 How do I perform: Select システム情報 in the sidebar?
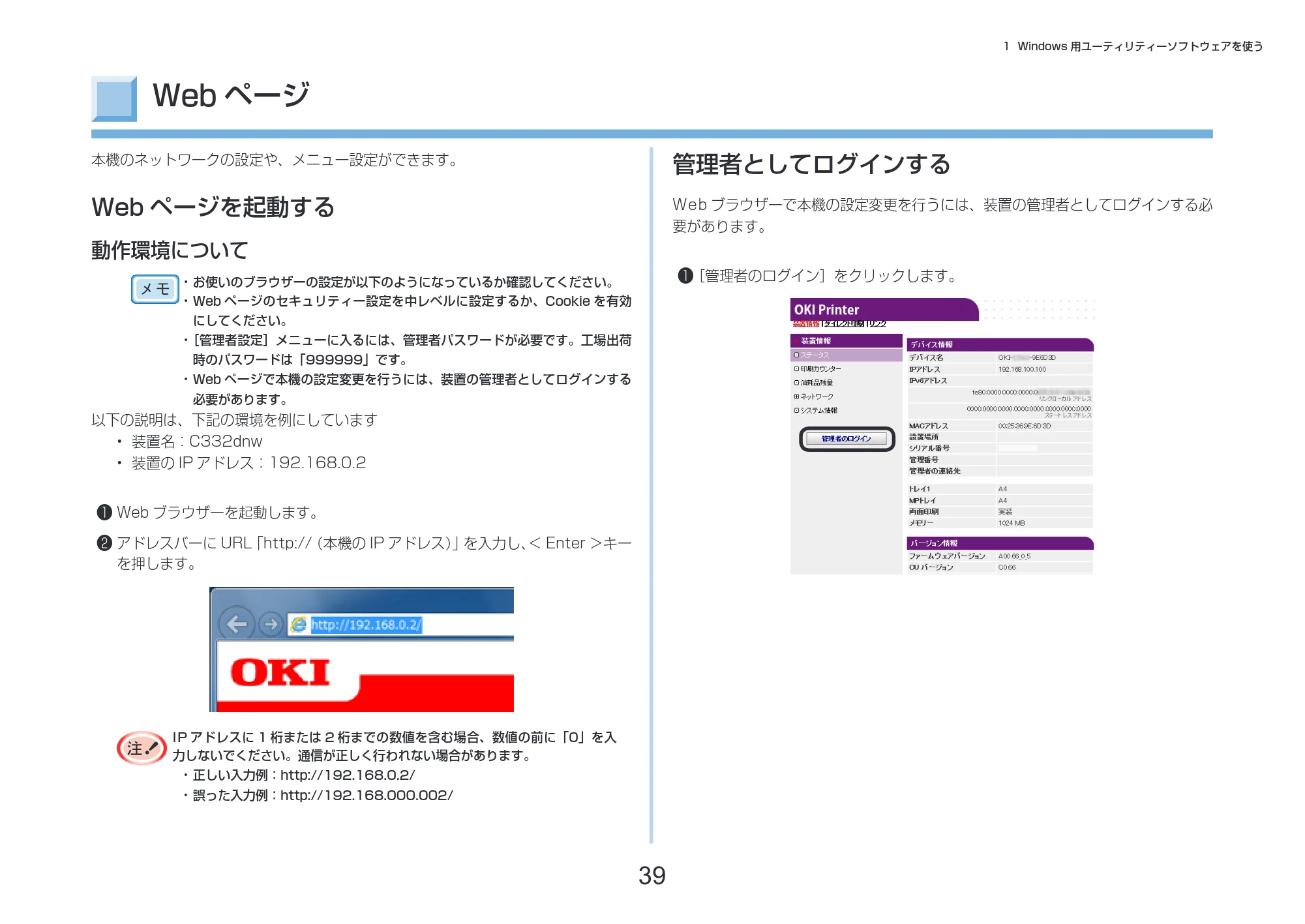pos(818,411)
